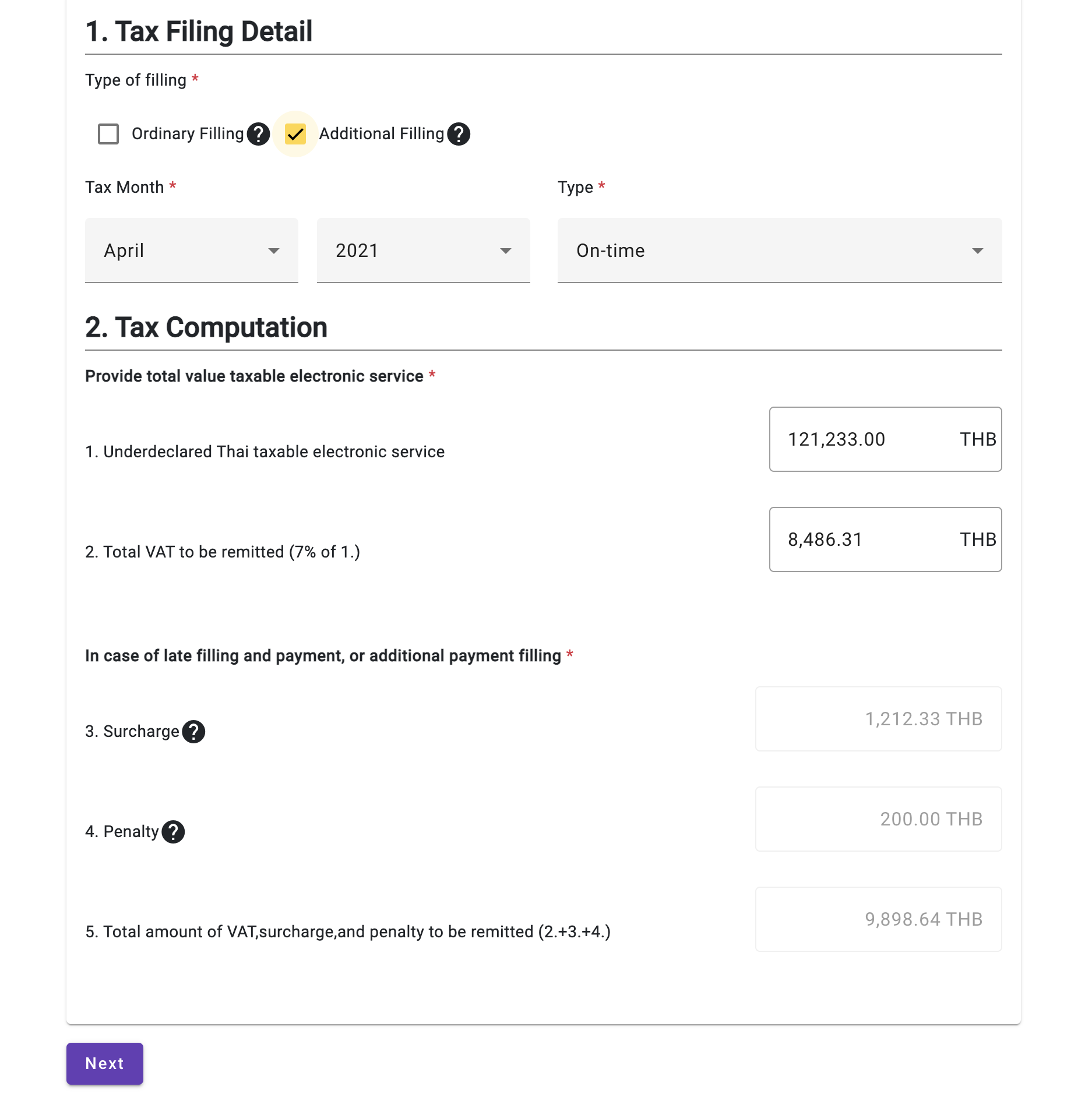Open the Penalty help icon
Image resolution: width=1092 pixels, height=1108 pixels.
[x=173, y=832]
